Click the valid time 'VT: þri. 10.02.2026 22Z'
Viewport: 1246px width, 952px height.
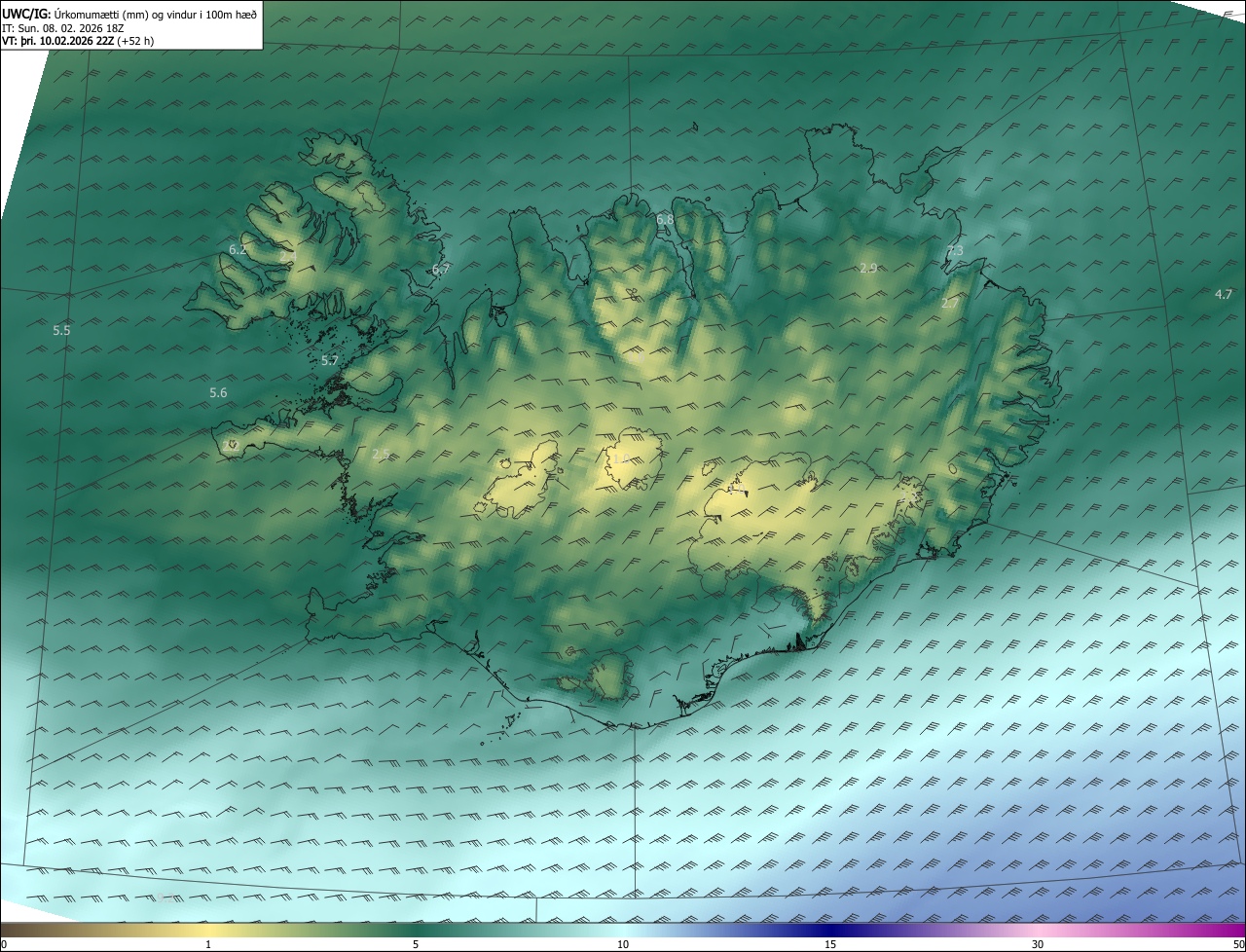click(57, 40)
